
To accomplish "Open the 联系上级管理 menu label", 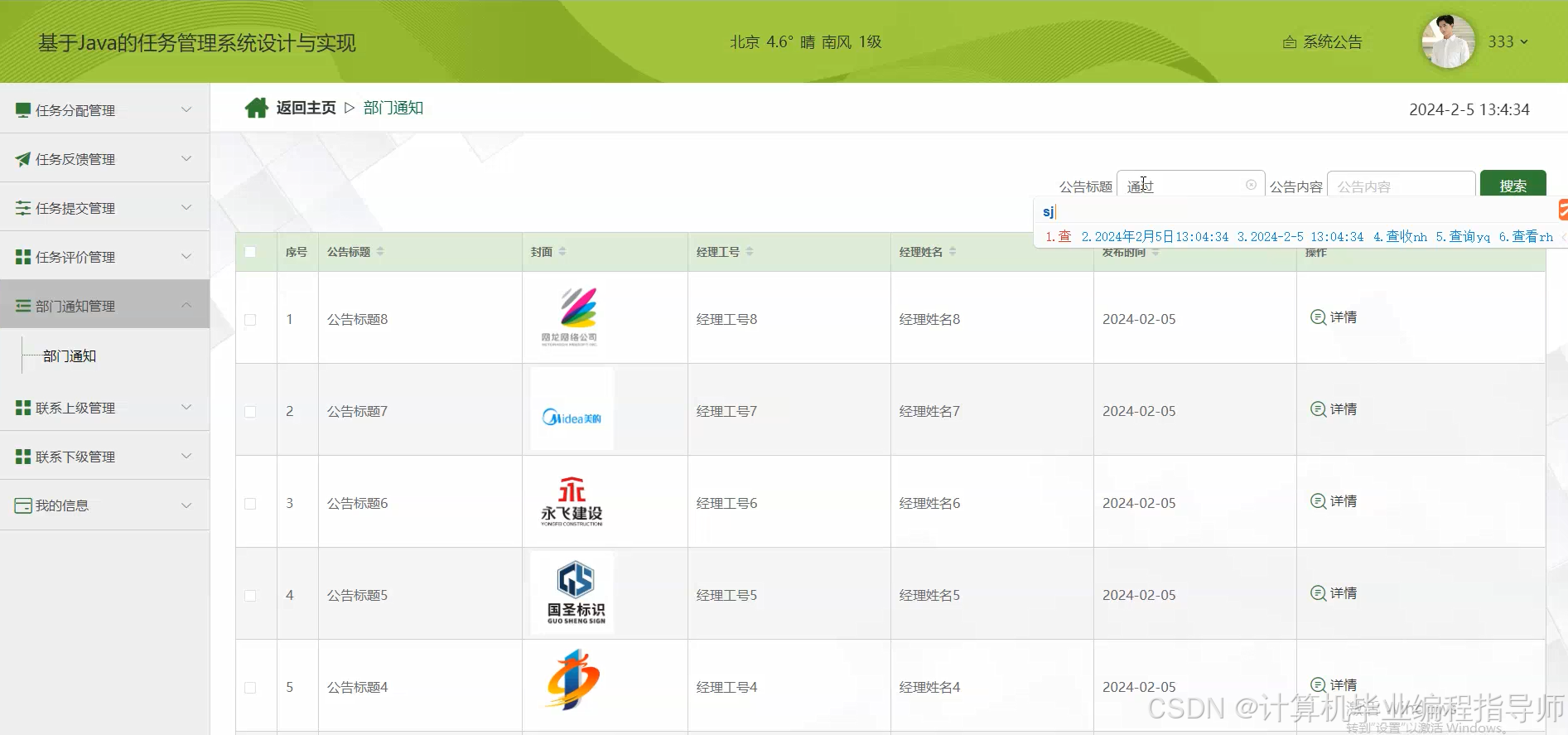I will [75, 408].
